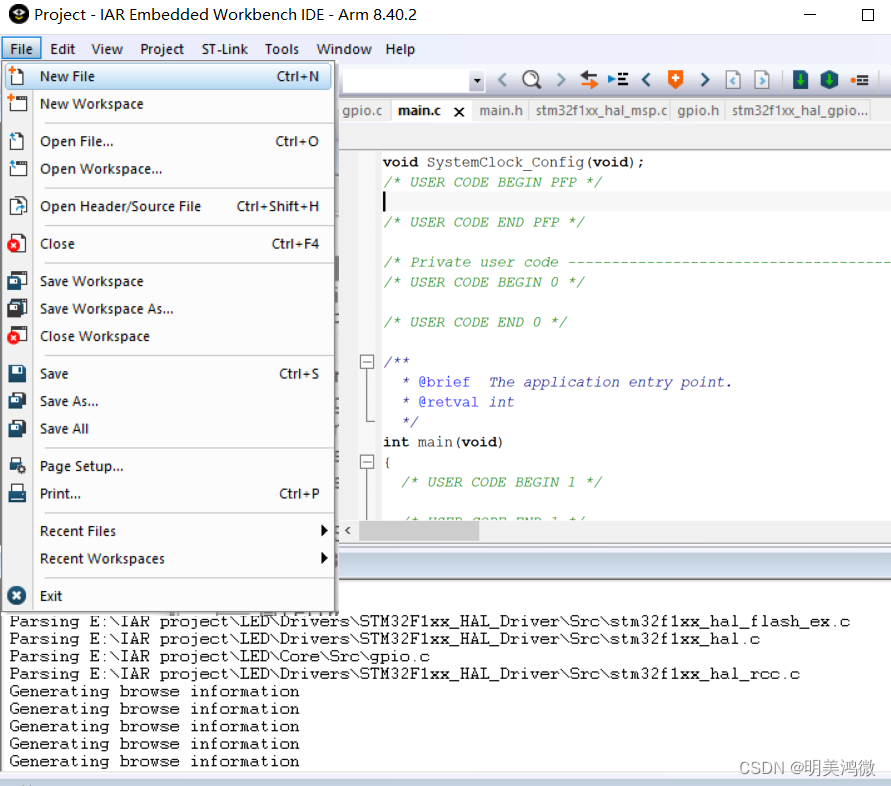The width and height of the screenshot is (891, 786).
Task: Collapse the main function fold marker
Action: 368,461
